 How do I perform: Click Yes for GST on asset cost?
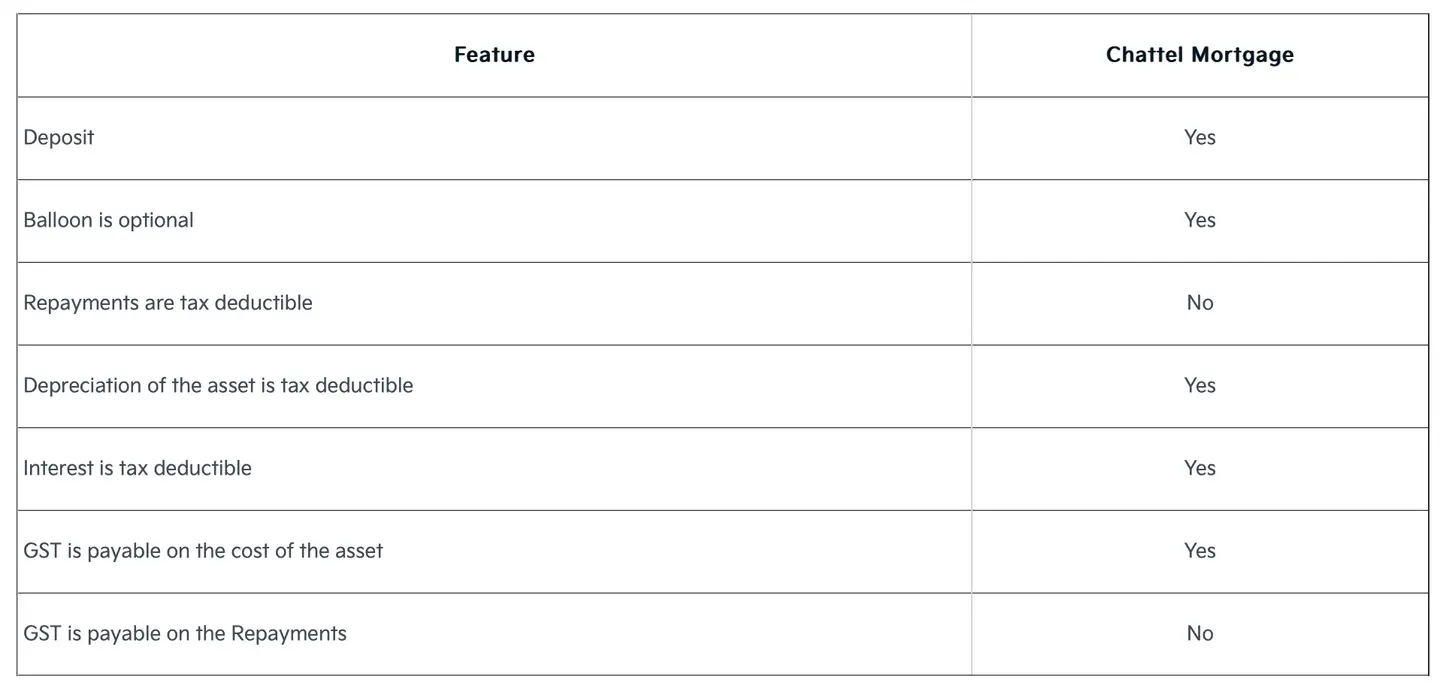pyautogui.click(x=1199, y=551)
